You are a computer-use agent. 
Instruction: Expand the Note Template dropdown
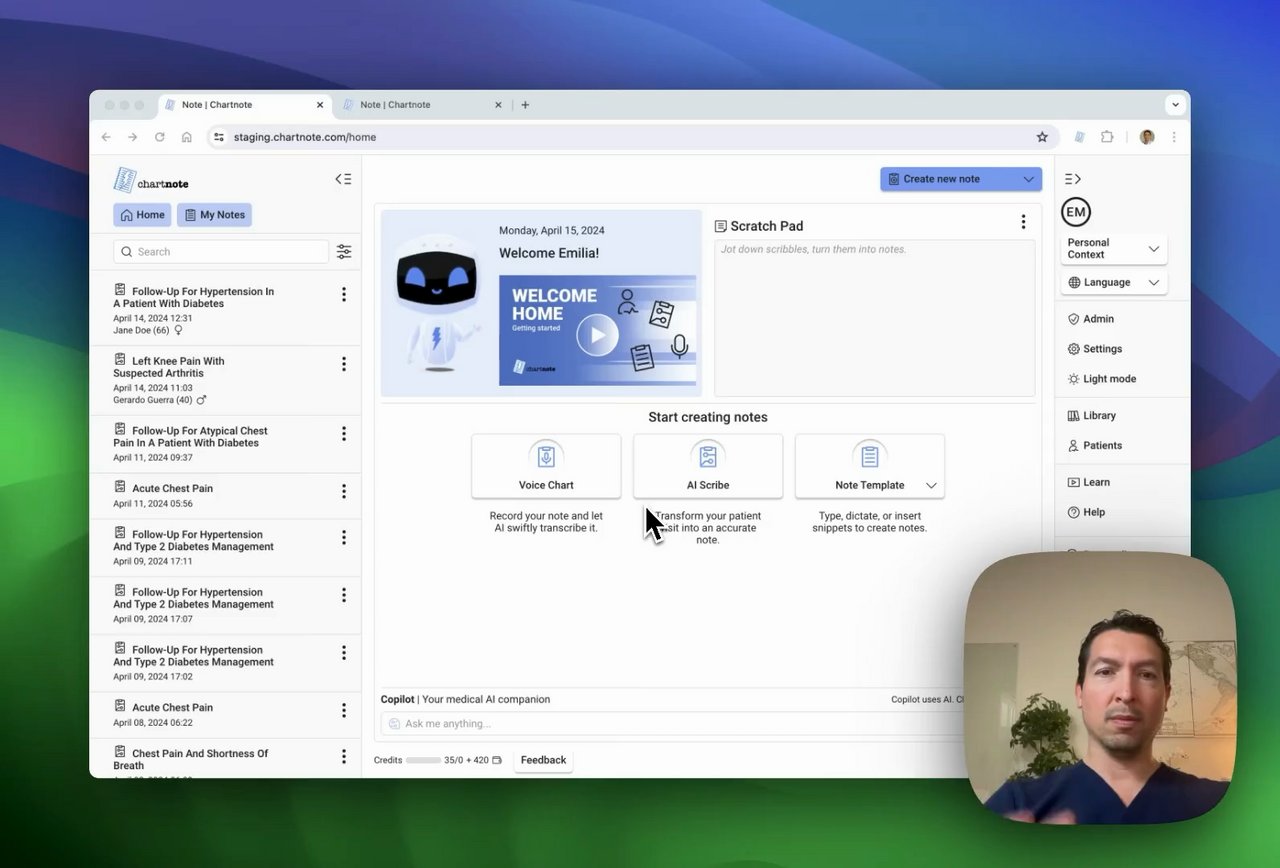[931, 485]
